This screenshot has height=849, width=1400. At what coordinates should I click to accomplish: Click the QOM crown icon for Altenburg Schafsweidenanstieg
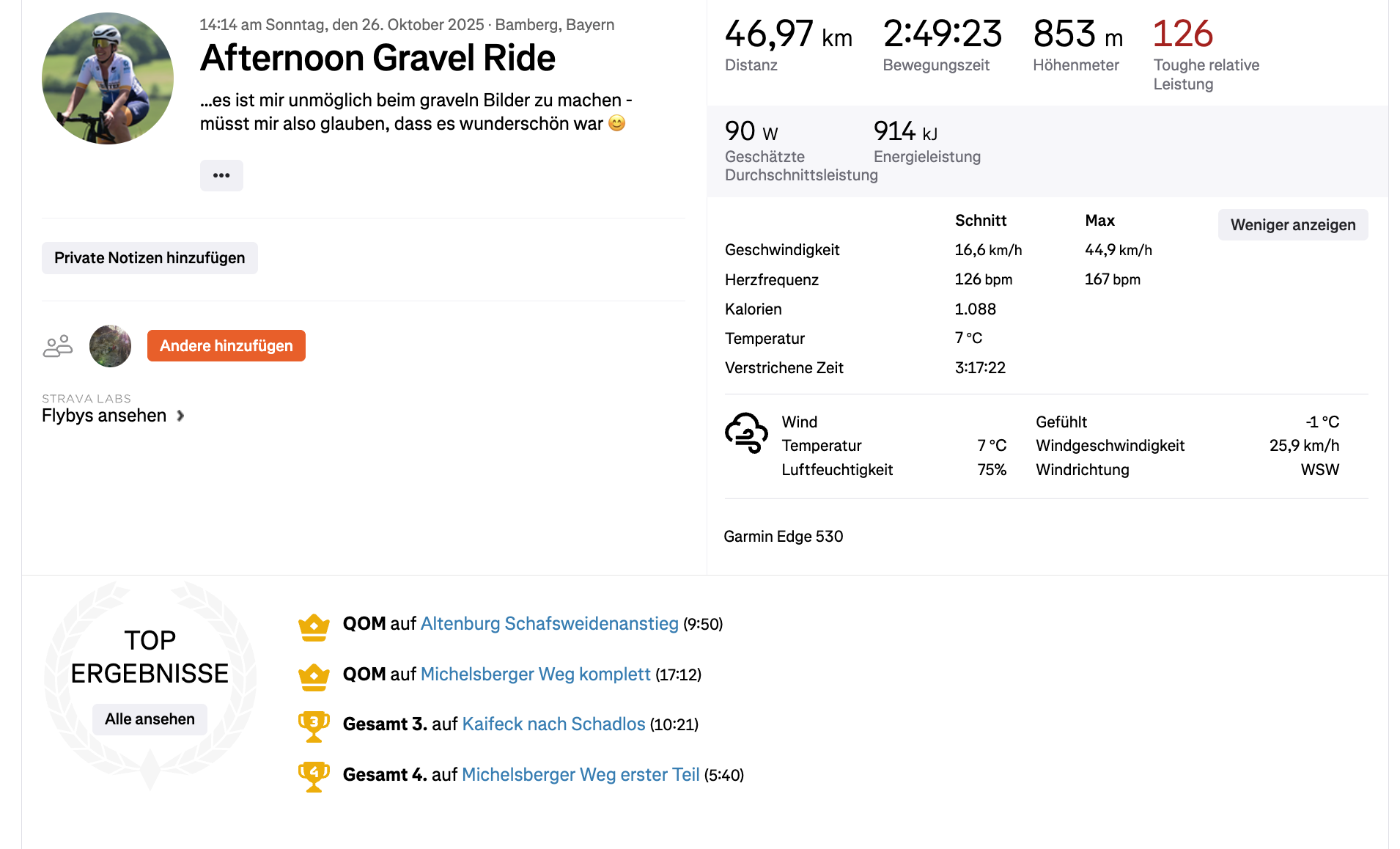(x=314, y=627)
